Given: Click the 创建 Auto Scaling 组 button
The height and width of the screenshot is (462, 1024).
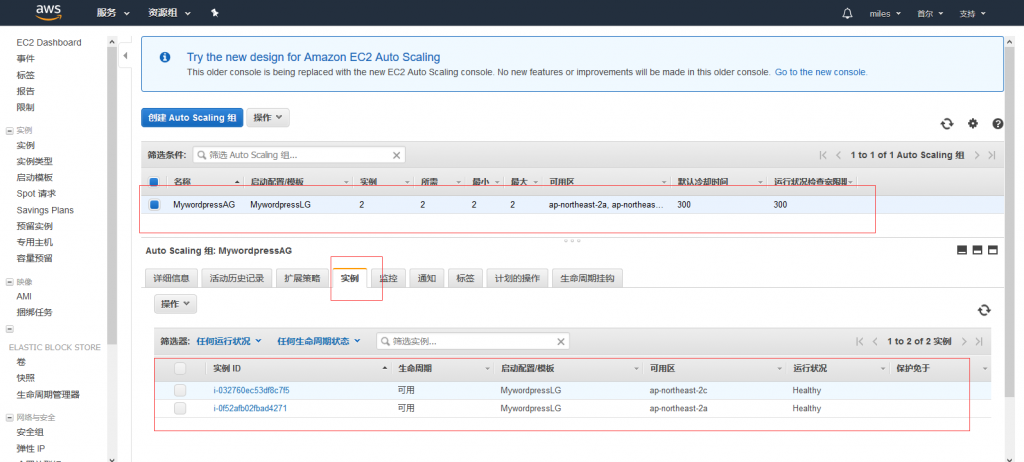Looking at the screenshot, I should point(192,118).
